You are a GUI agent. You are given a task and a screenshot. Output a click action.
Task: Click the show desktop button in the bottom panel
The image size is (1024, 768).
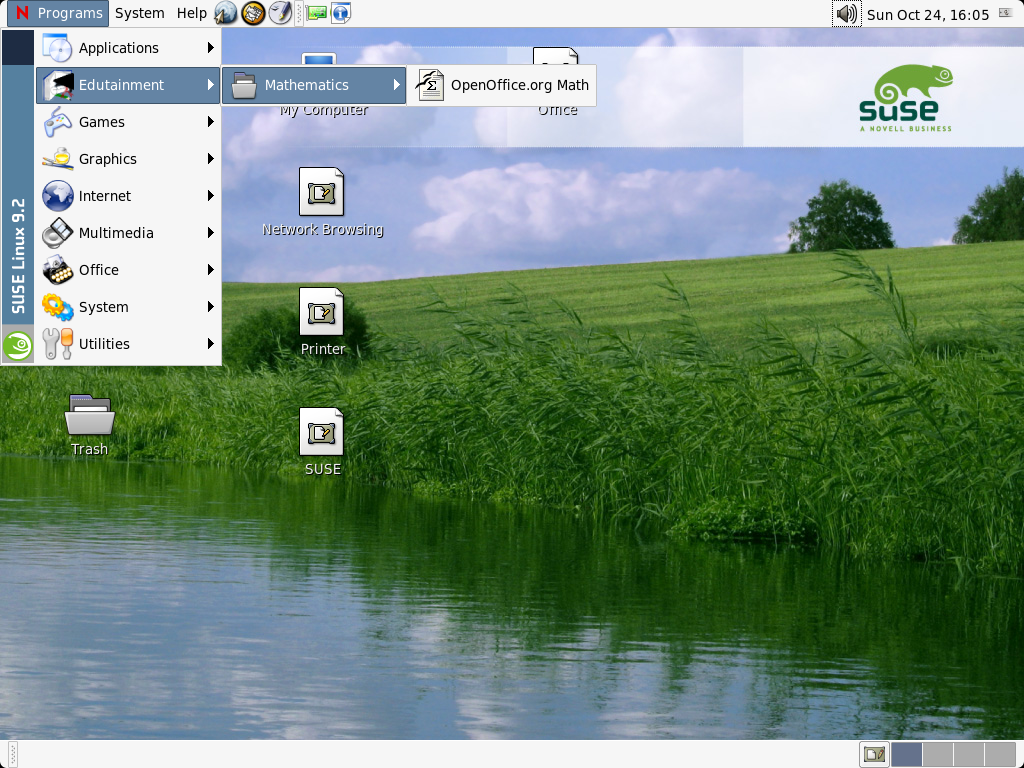coord(873,754)
